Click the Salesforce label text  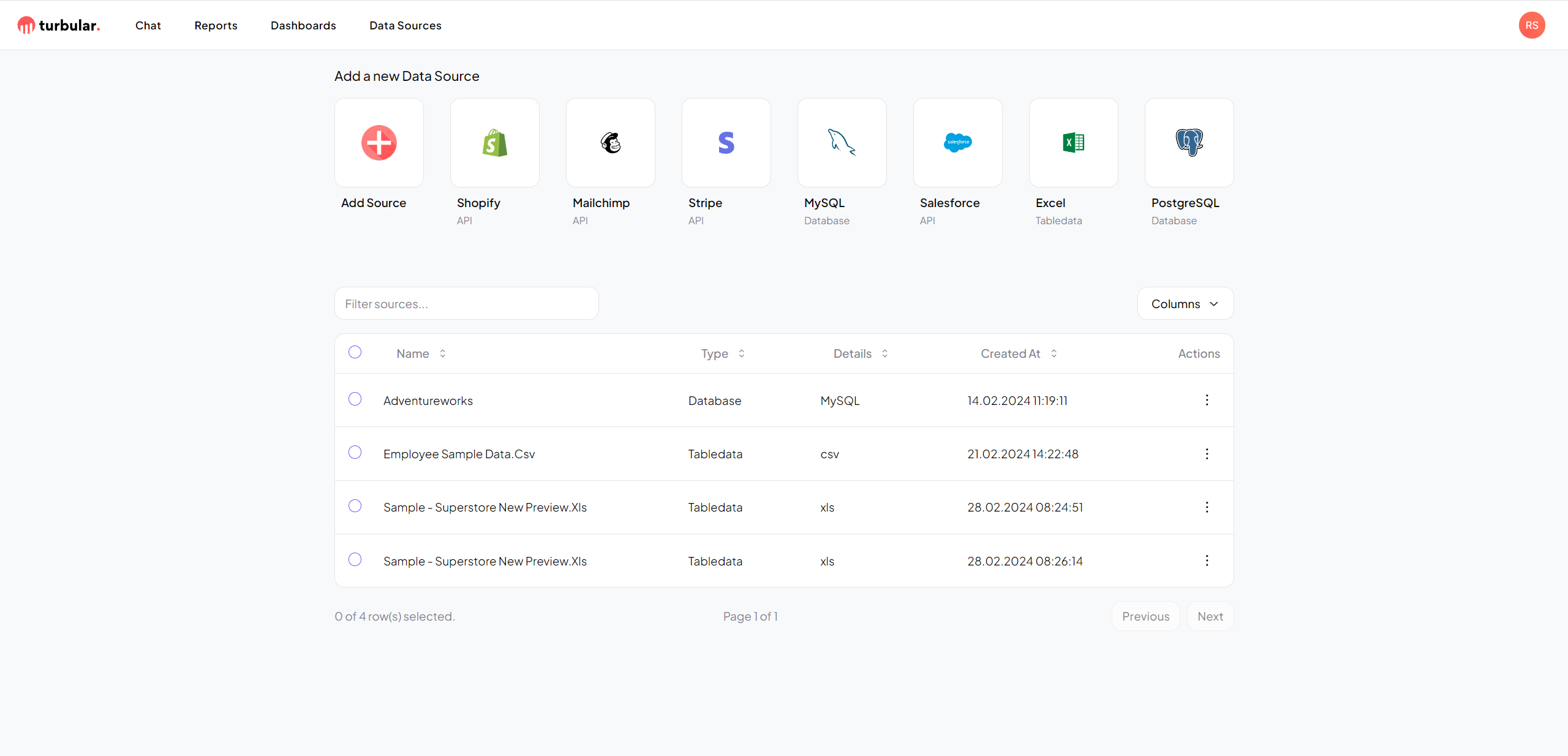click(950, 203)
